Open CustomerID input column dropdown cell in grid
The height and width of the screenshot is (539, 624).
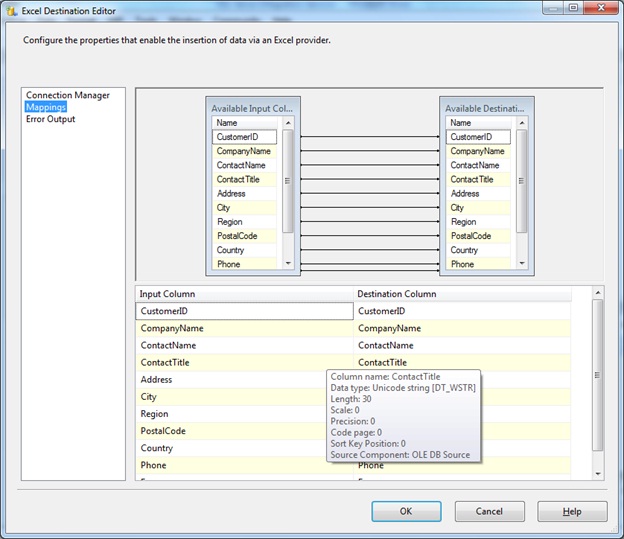[244, 311]
